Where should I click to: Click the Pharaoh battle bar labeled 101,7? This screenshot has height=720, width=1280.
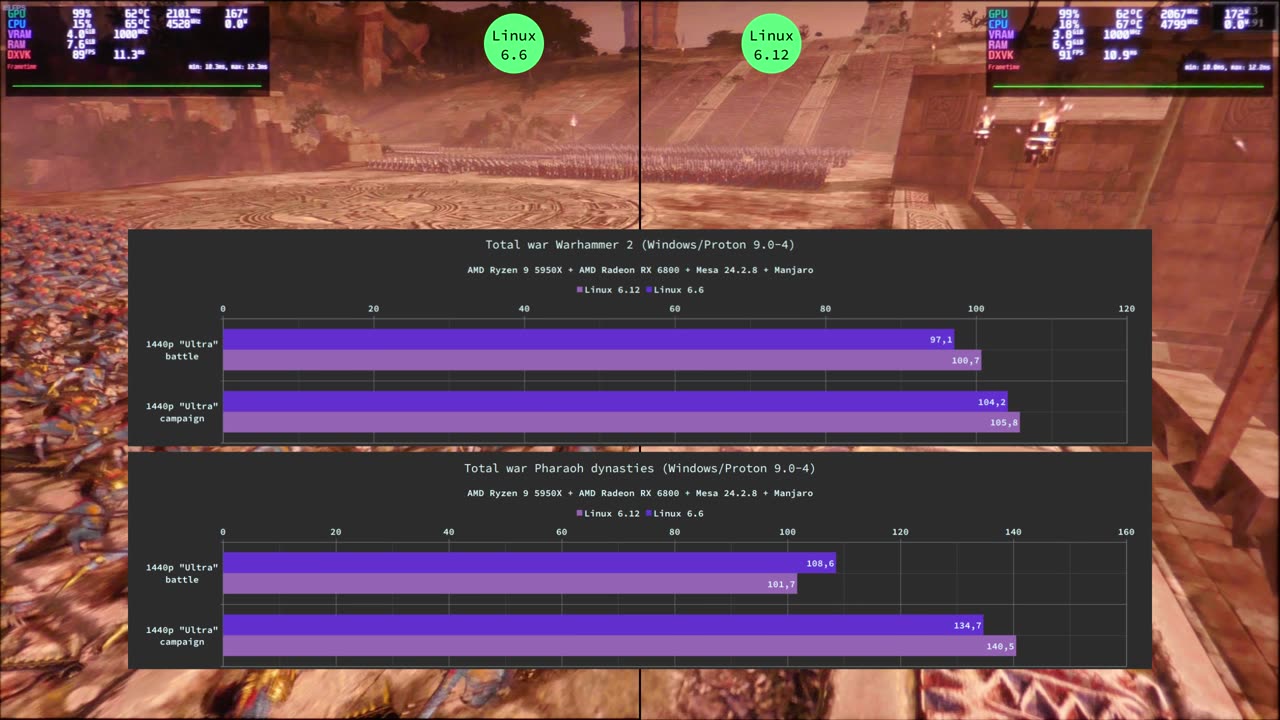[x=510, y=584]
